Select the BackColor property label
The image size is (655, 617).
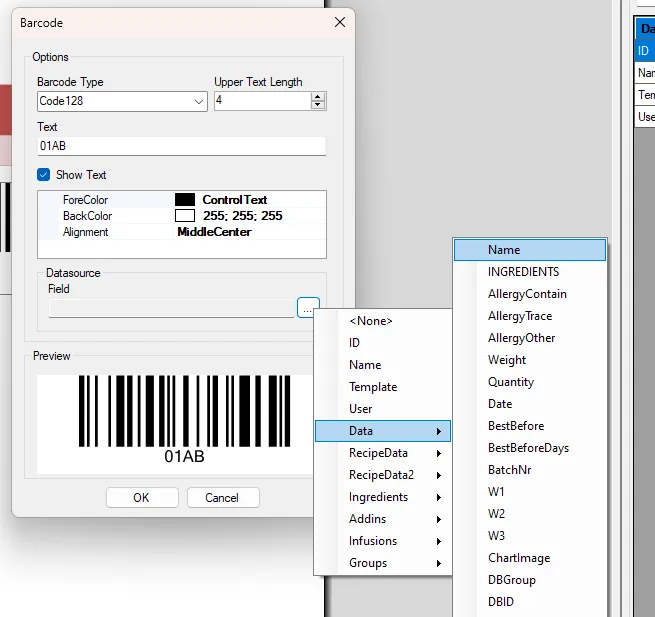click(x=87, y=216)
